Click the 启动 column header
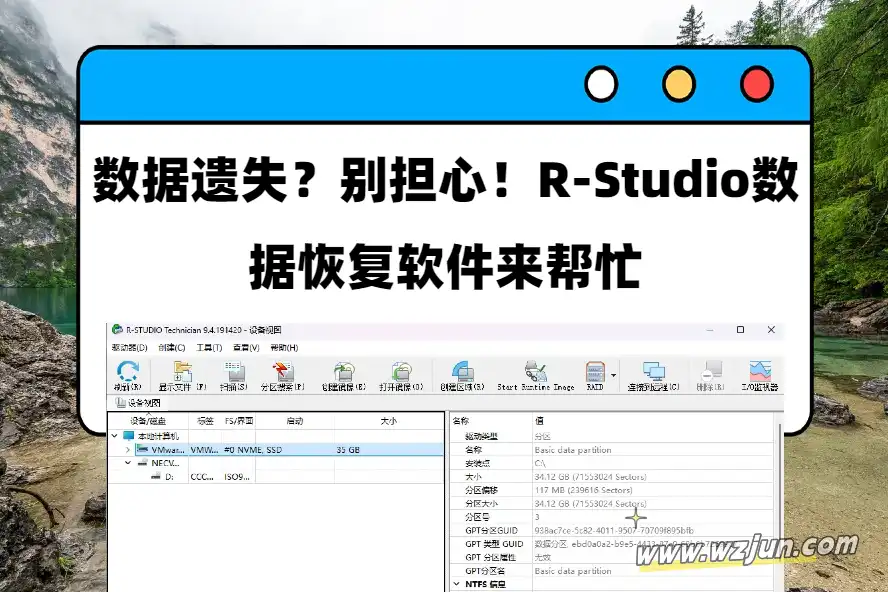 (295, 421)
